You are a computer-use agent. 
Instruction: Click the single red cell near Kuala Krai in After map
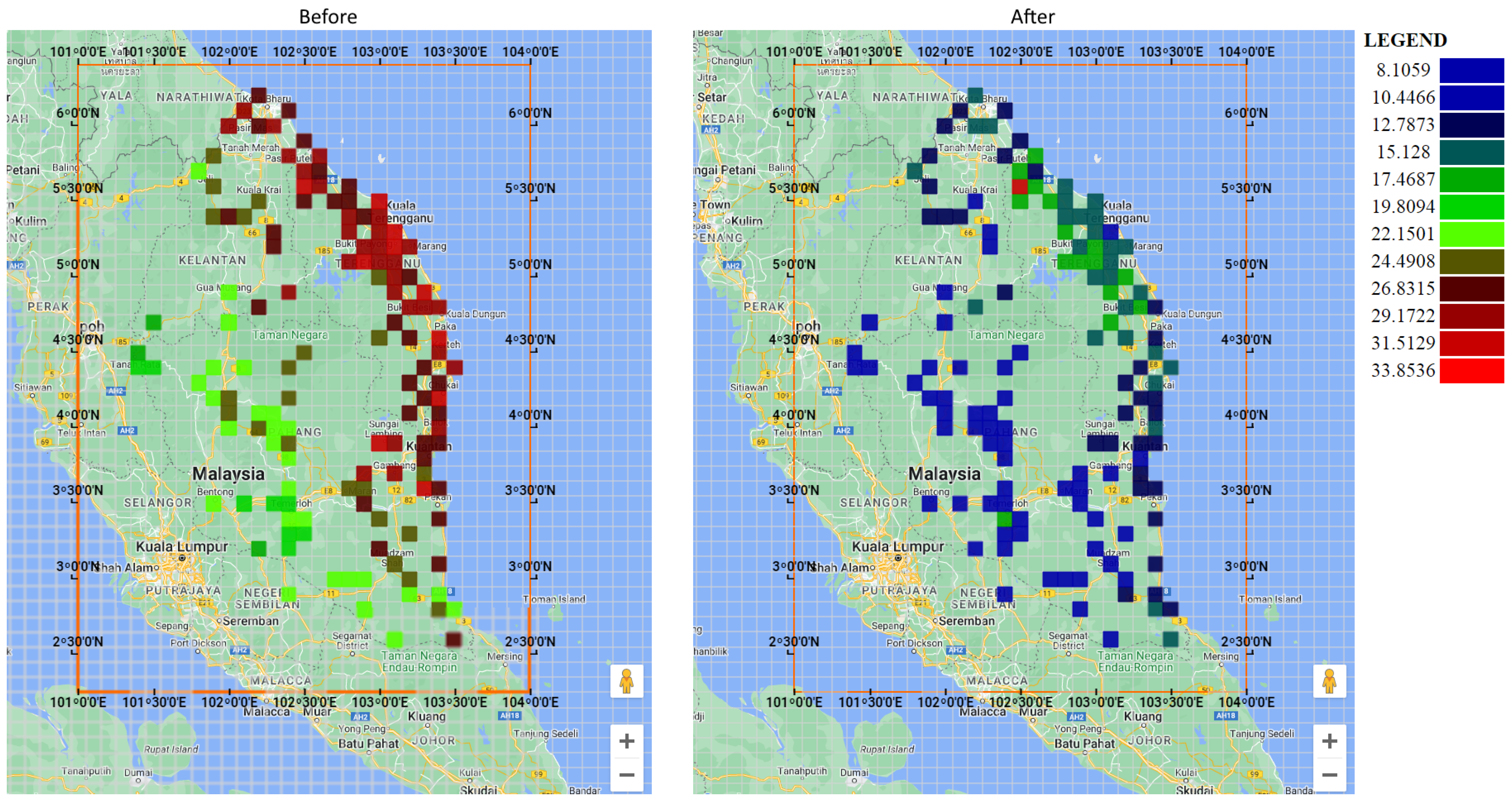(1020, 187)
